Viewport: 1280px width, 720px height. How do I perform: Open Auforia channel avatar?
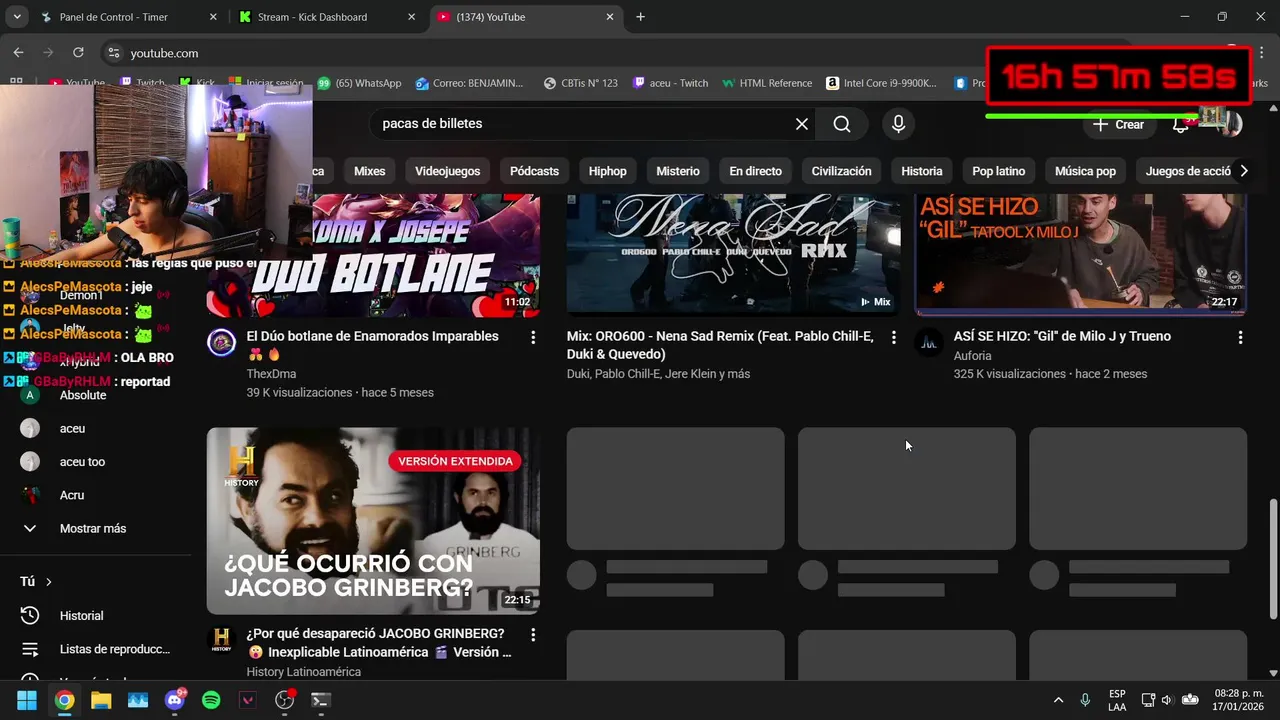[x=929, y=343]
